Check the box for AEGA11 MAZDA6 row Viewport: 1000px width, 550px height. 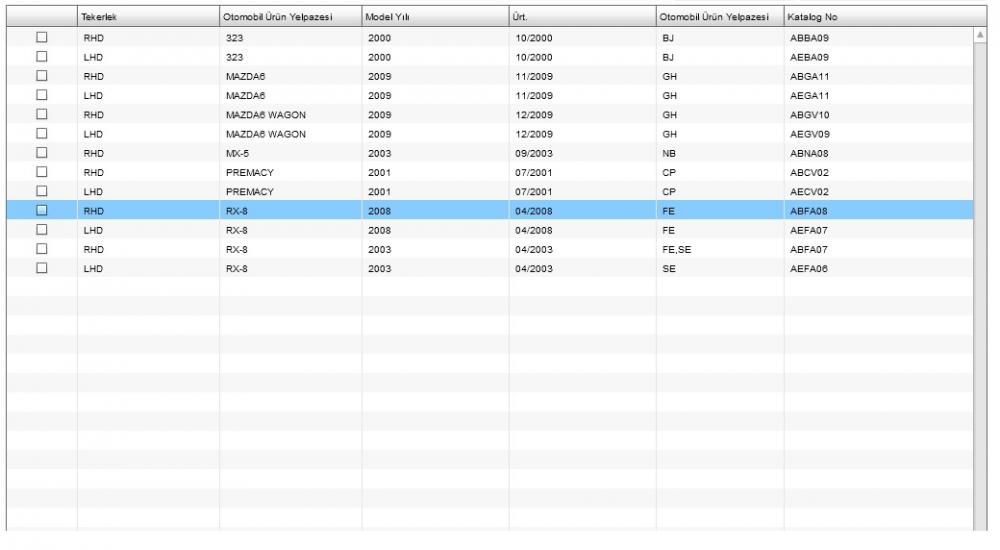[x=41, y=95]
